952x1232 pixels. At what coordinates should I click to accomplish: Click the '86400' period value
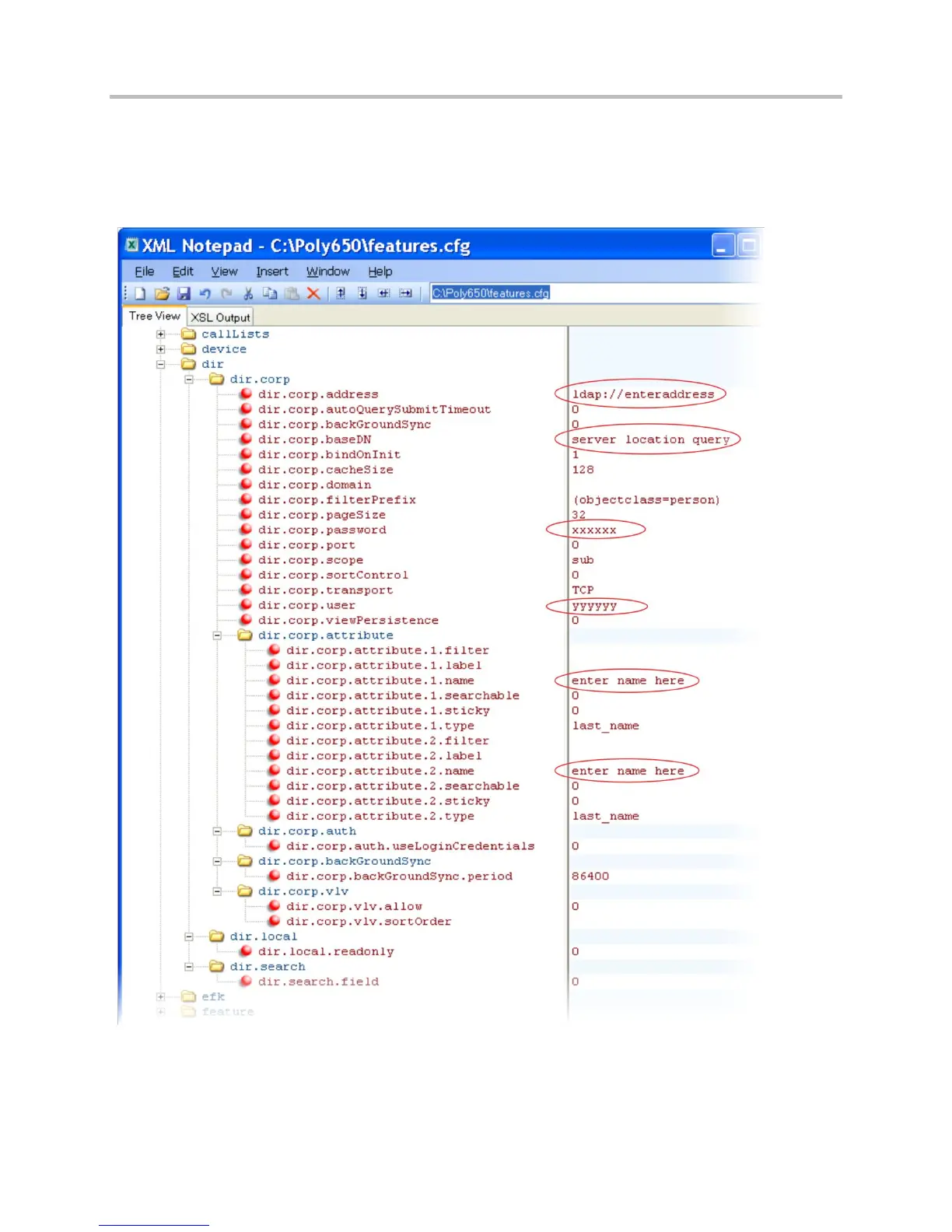(x=590, y=876)
